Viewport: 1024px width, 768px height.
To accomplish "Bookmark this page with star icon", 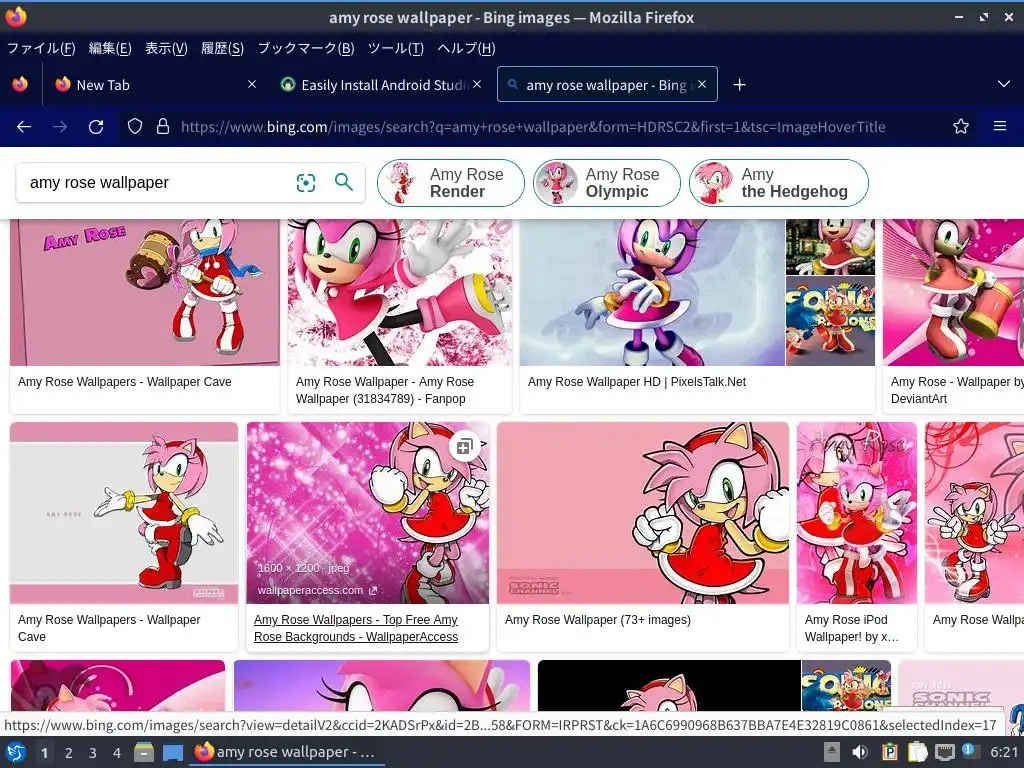I will point(961,126).
